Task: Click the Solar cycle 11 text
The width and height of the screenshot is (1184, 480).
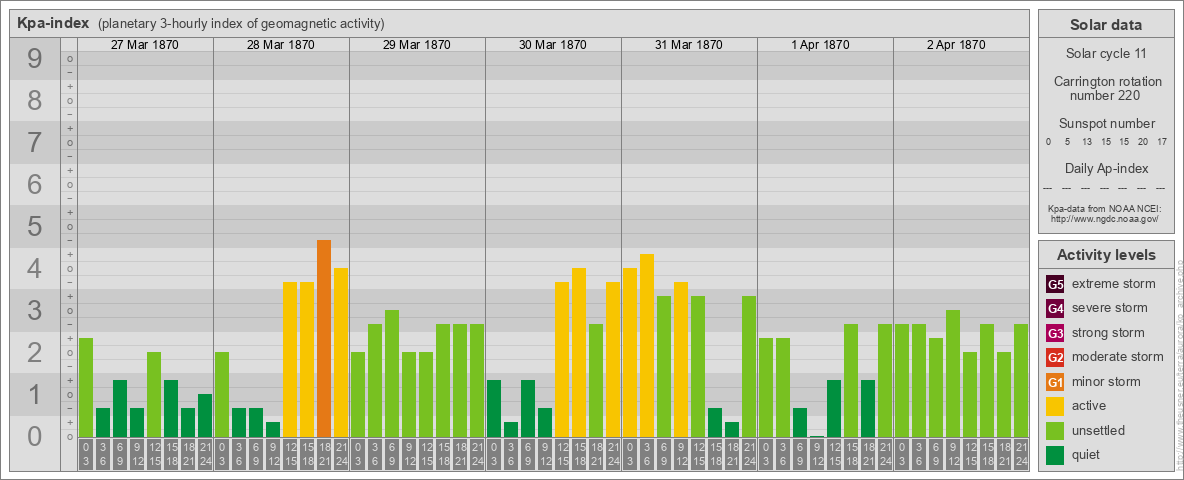Action: click(x=1106, y=54)
